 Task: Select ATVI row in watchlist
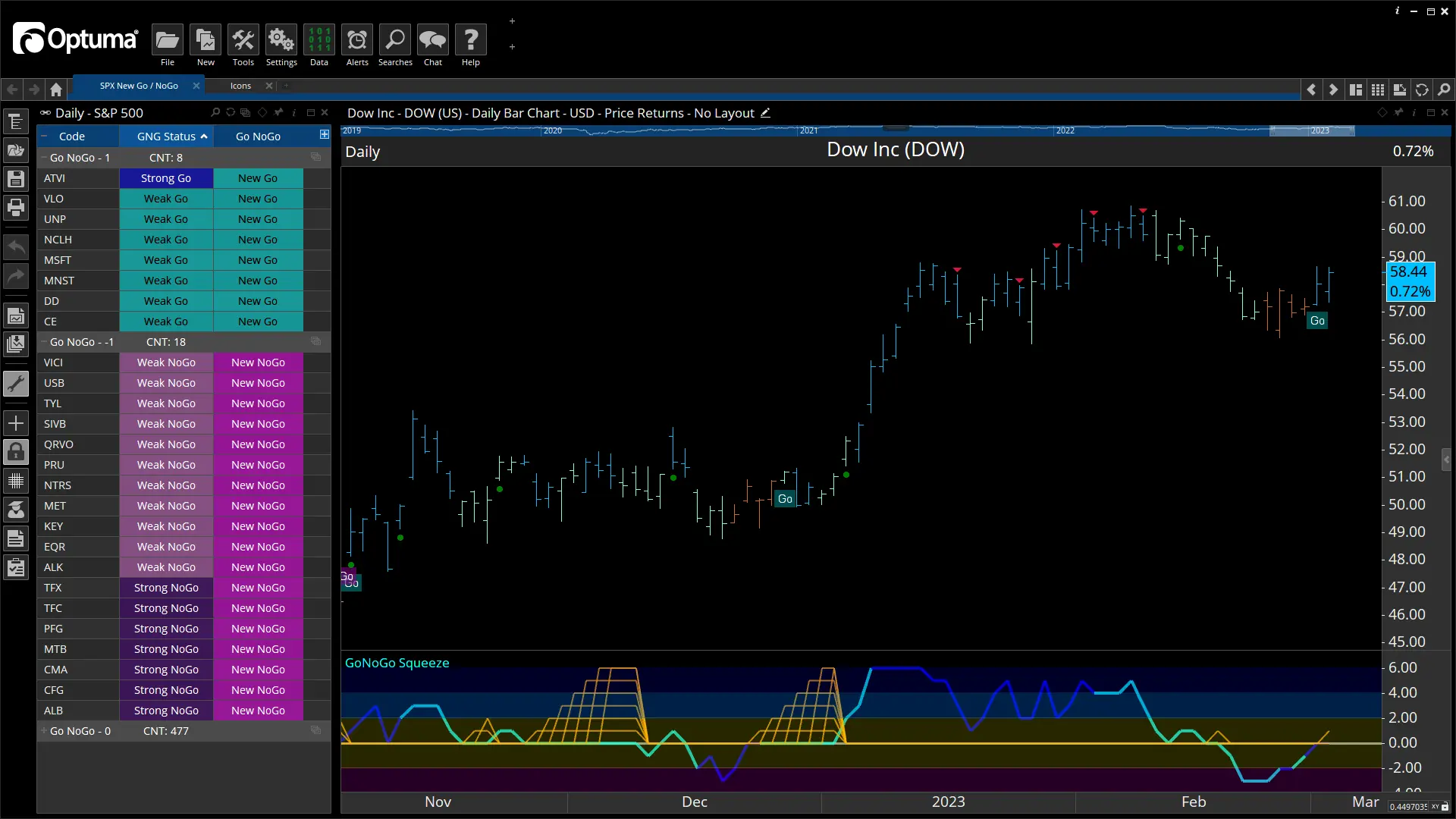pyautogui.click(x=184, y=178)
